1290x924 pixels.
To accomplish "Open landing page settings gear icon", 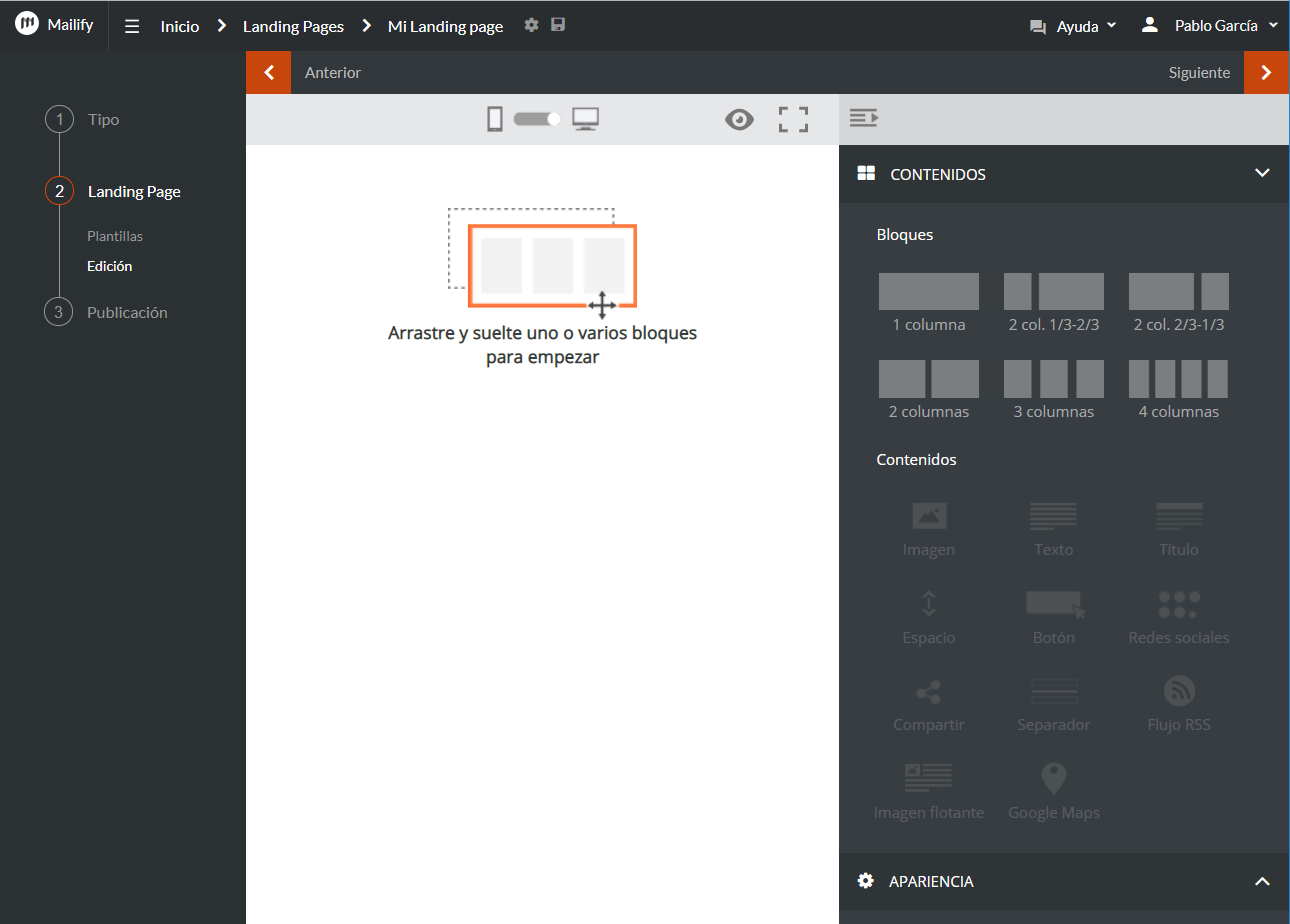I will pyautogui.click(x=532, y=24).
